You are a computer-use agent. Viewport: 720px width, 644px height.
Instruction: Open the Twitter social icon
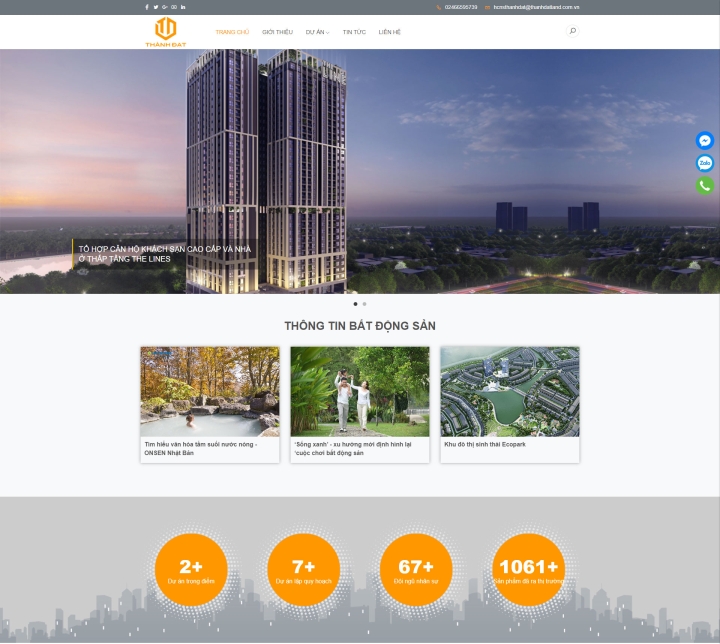pyautogui.click(x=156, y=7)
